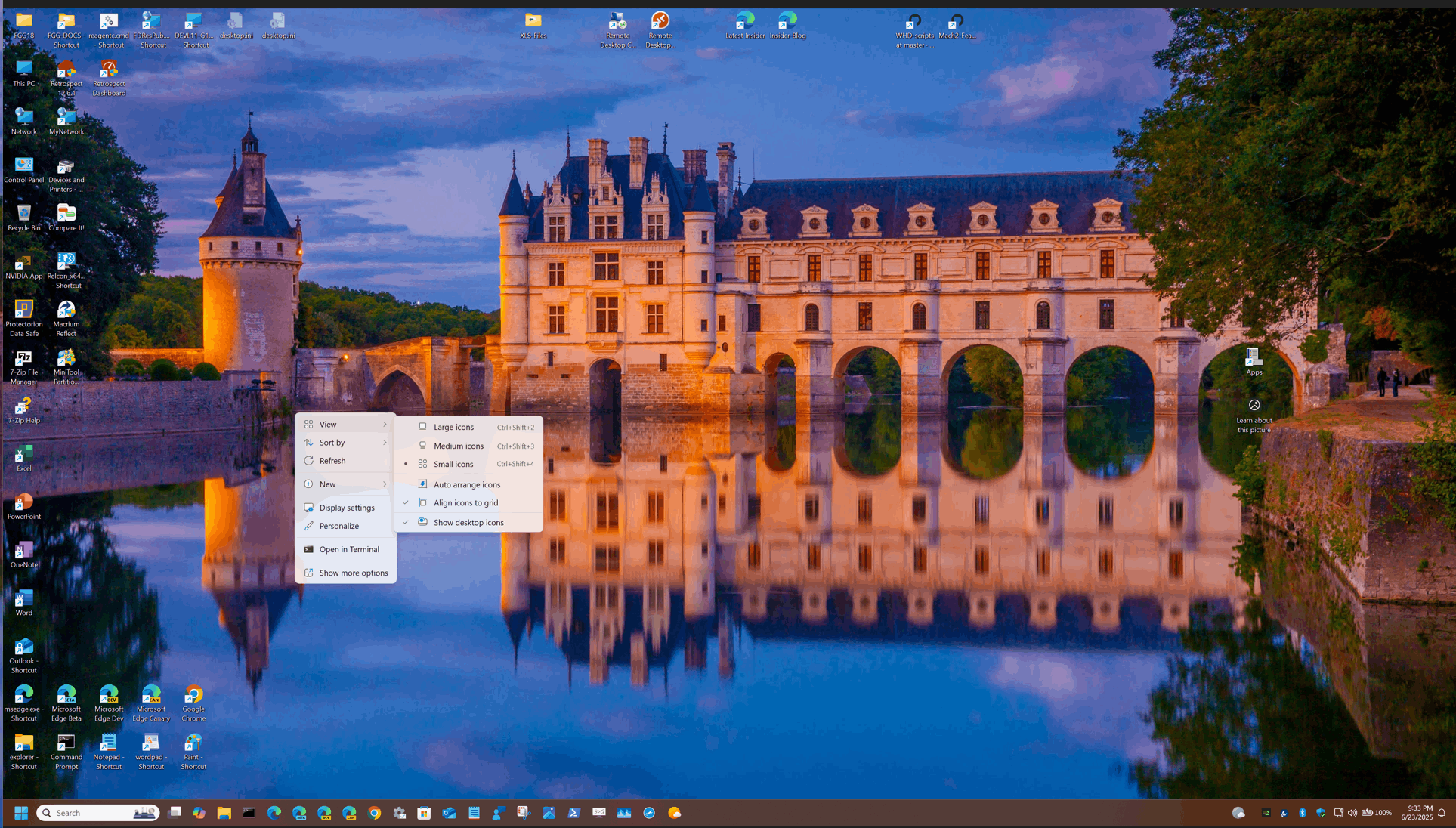This screenshot has width=1456, height=828.
Task: Open the Windows Start button
Action: point(21,813)
